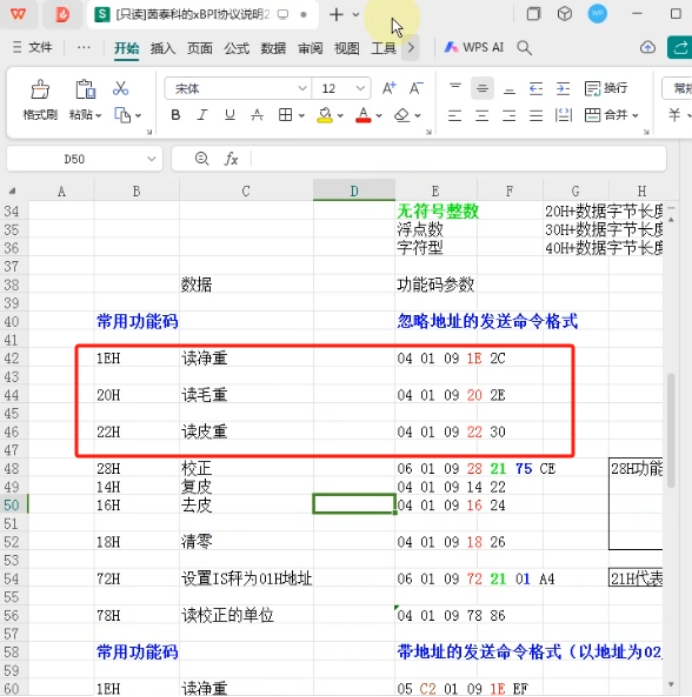Click the Format Painter brush icon
692x697 pixels.
pyautogui.click(x=40, y=89)
